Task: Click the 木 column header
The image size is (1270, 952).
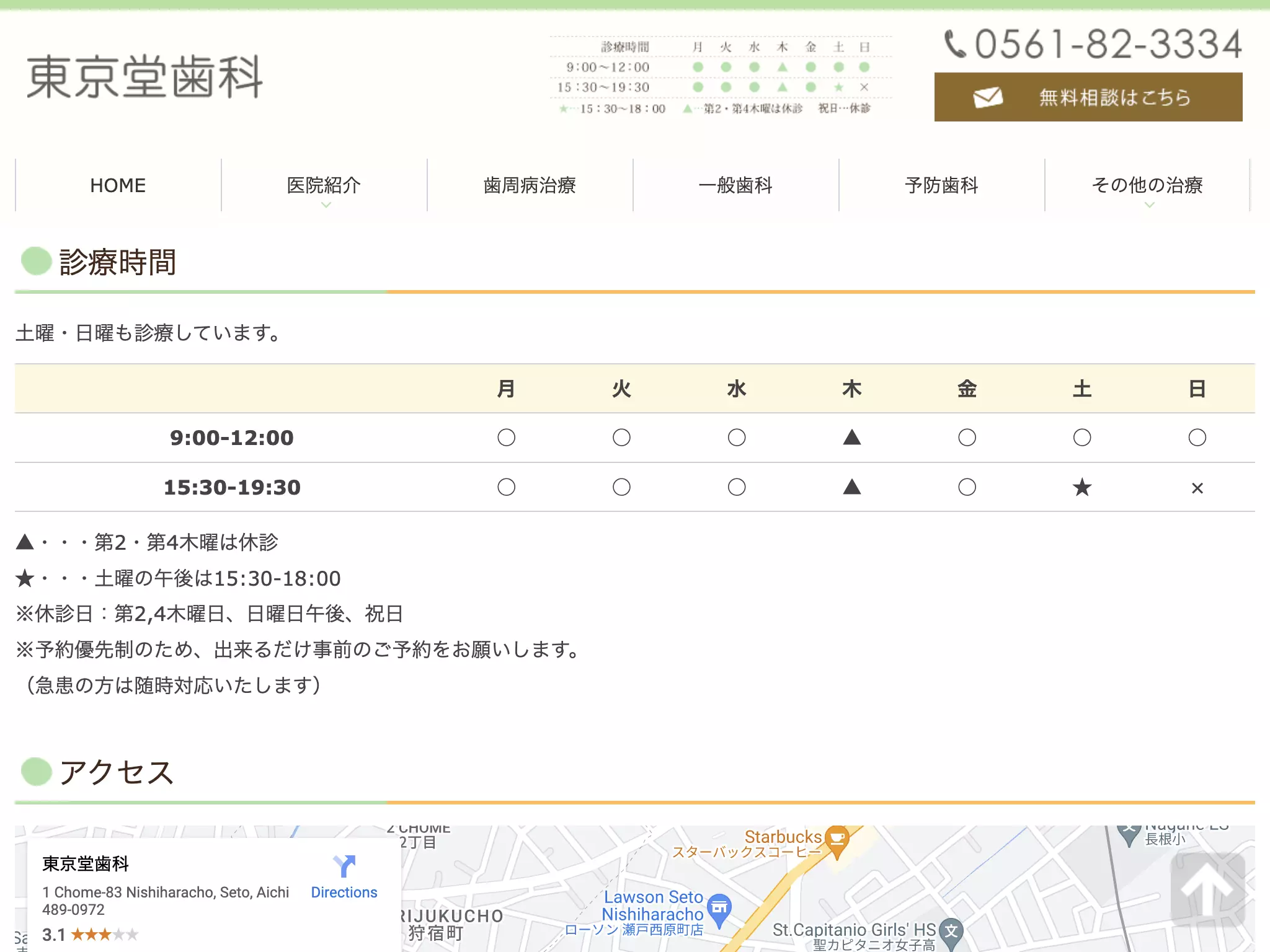Action: [852, 389]
